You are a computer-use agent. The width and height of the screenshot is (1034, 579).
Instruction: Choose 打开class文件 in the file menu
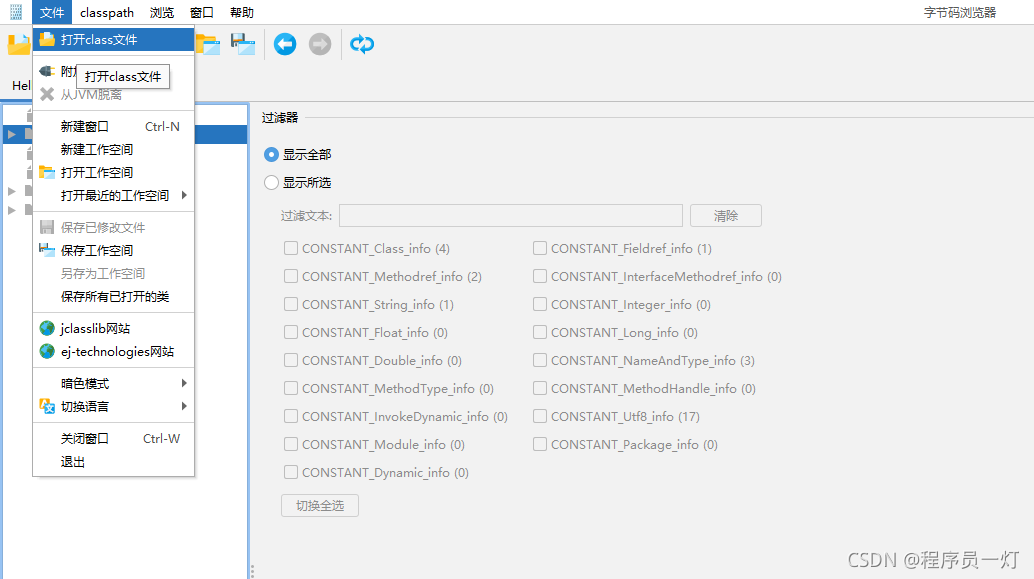[x=113, y=40]
